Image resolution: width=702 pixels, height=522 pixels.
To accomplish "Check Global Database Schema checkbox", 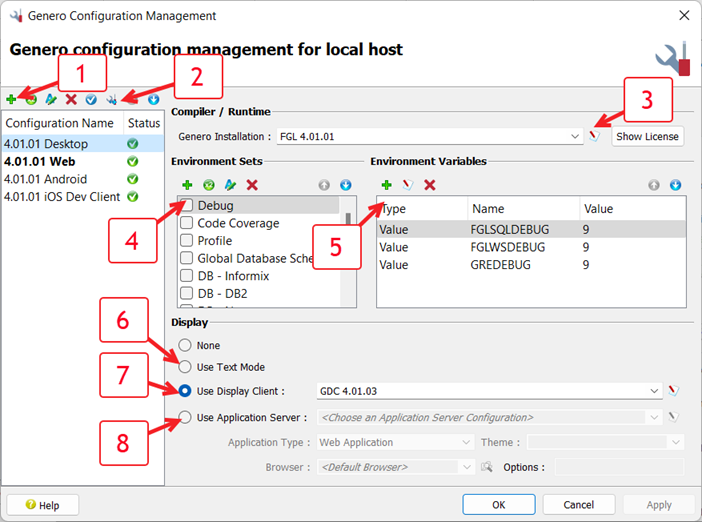I will point(186,258).
